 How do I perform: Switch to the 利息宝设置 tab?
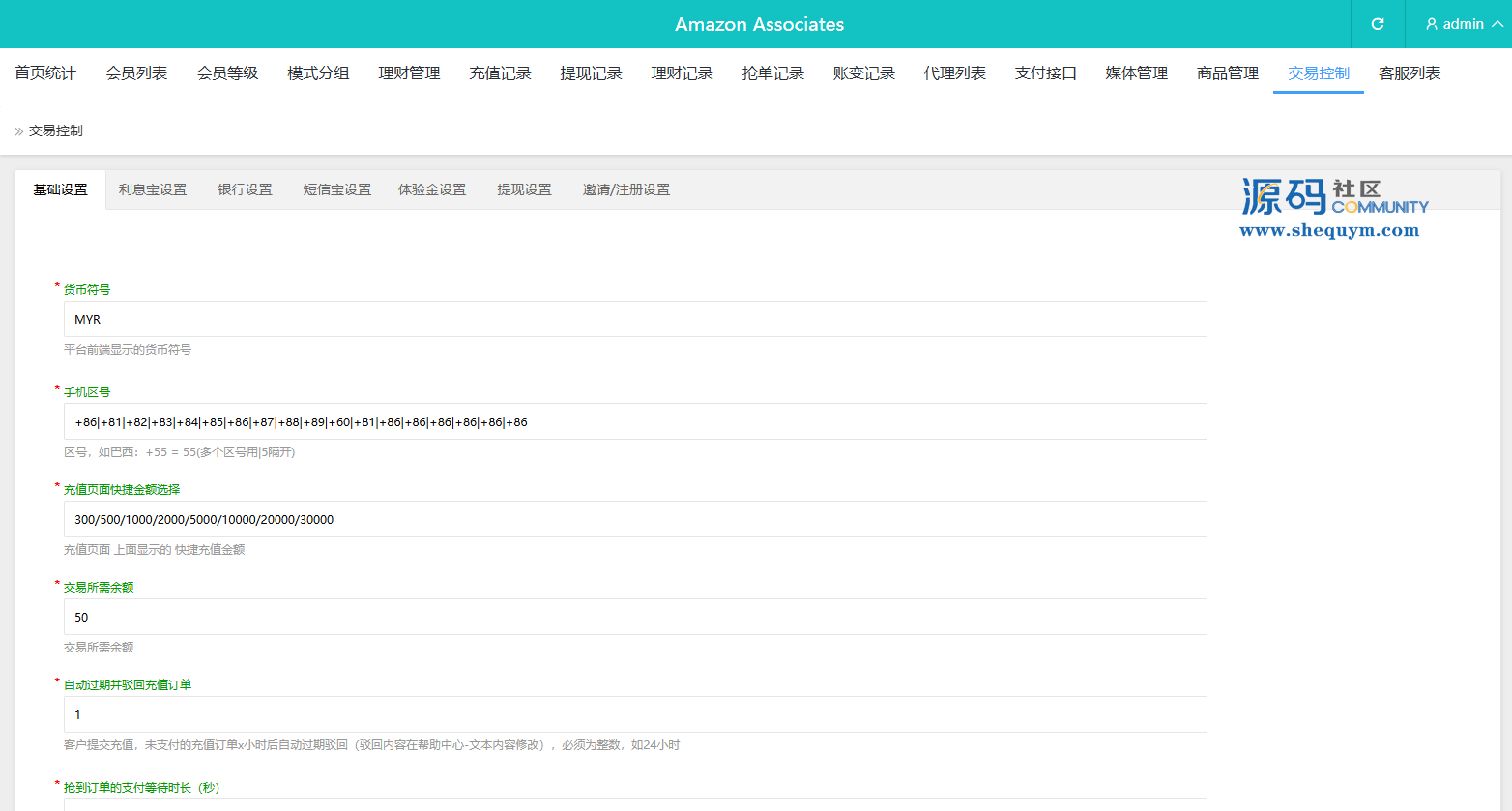click(153, 190)
